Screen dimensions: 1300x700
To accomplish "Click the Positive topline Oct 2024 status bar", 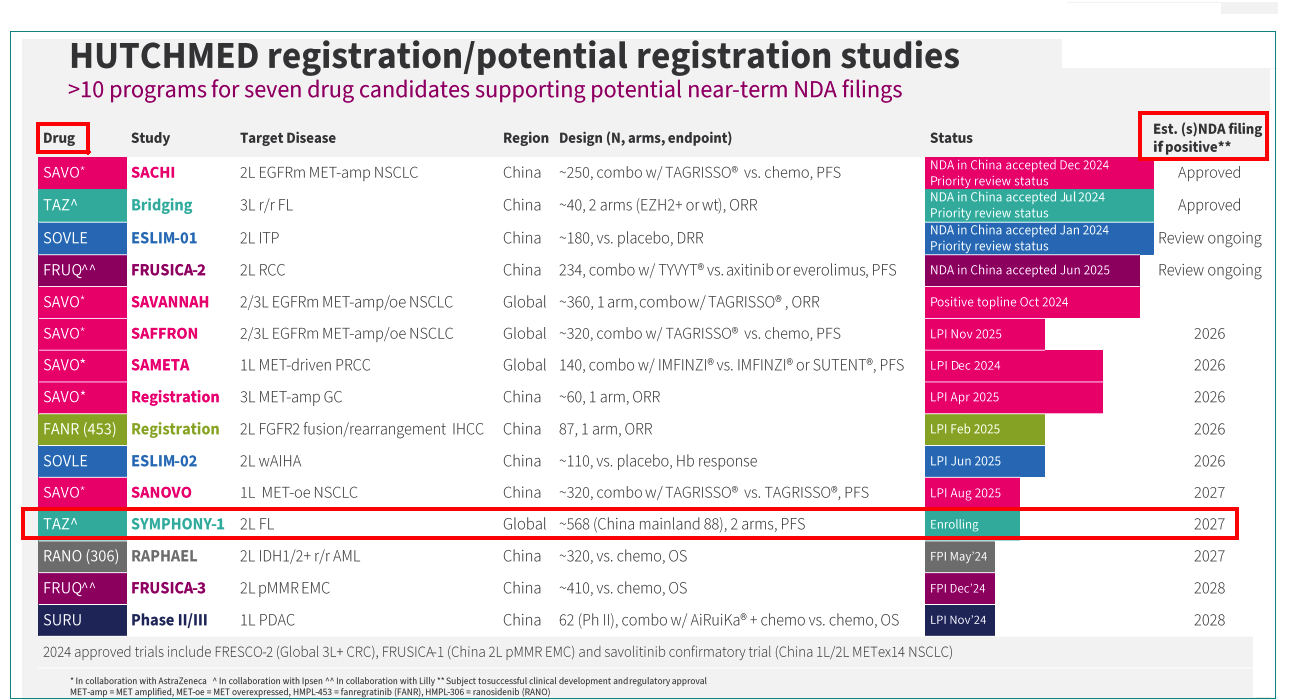I will click(1031, 302).
